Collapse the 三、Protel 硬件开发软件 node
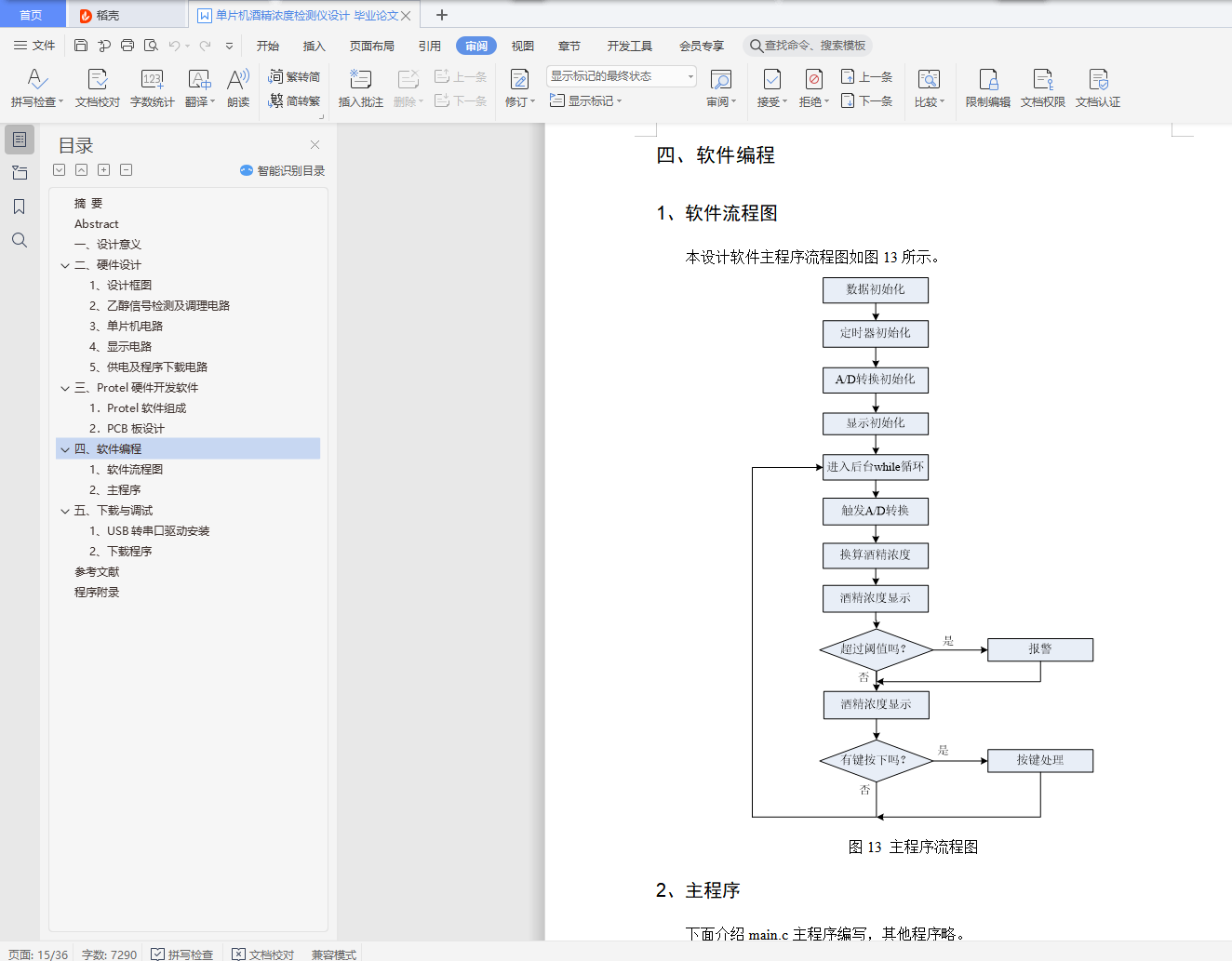1232x961 pixels. click(x=65, y=388)
